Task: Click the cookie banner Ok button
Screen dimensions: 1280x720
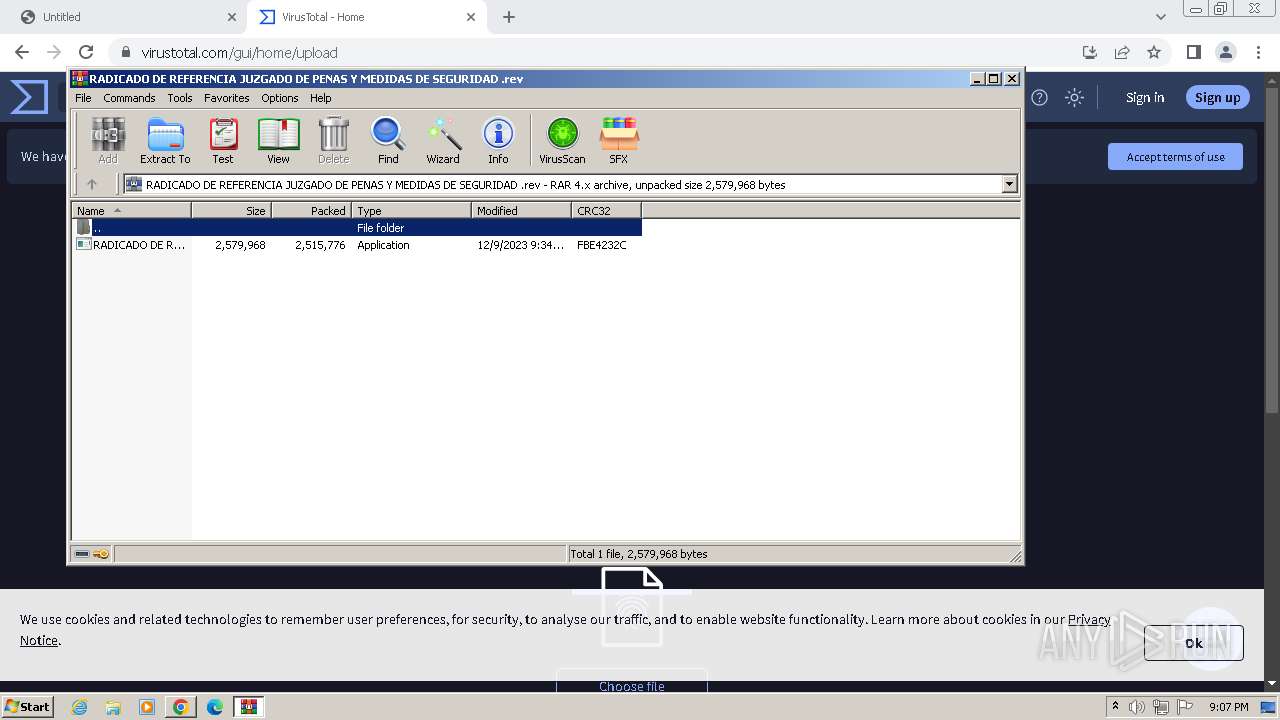Action: (1194, 643)
